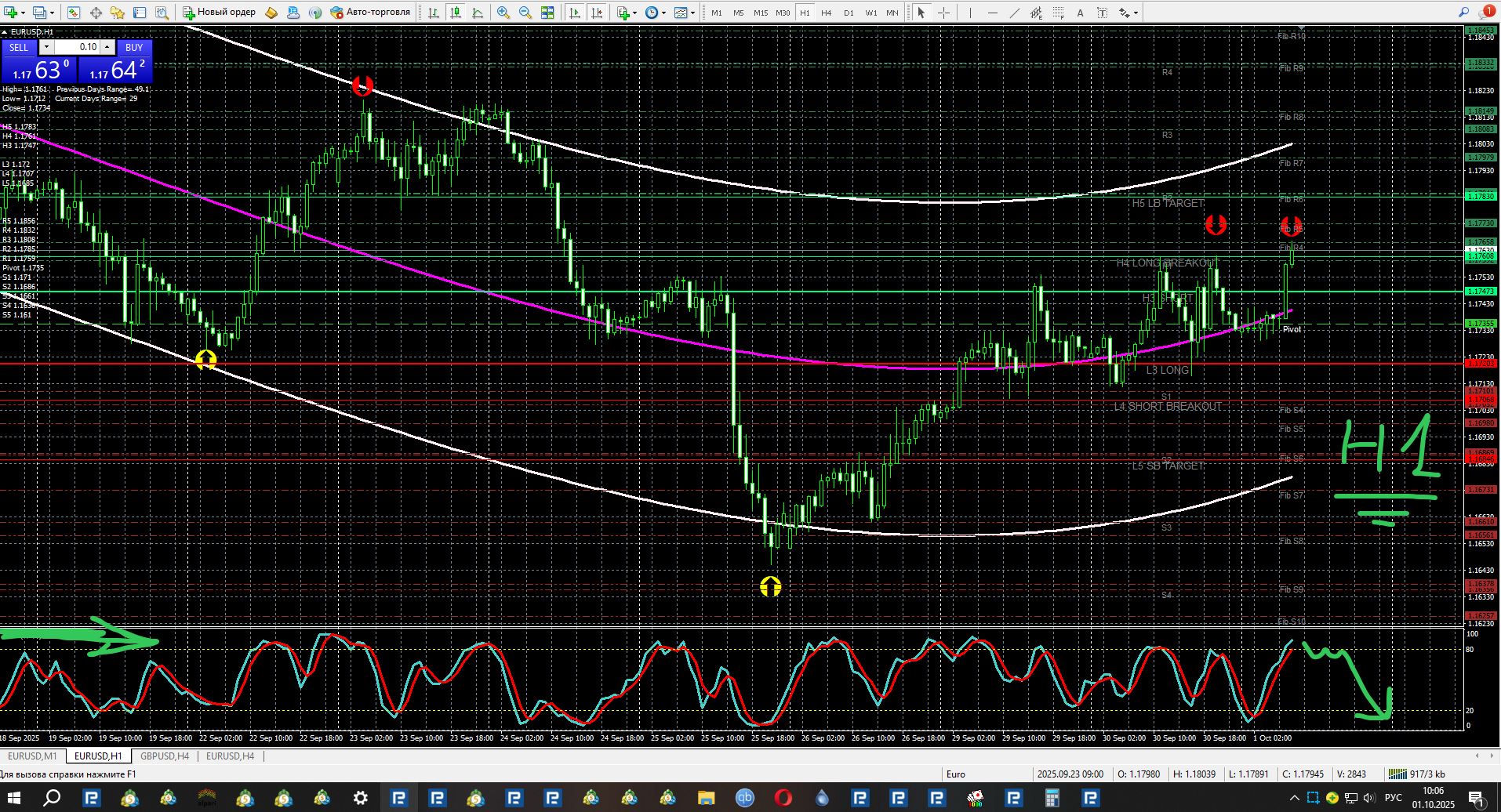Open Opera browser from the taskbar

pyautogui.click(x=783, y=798)
